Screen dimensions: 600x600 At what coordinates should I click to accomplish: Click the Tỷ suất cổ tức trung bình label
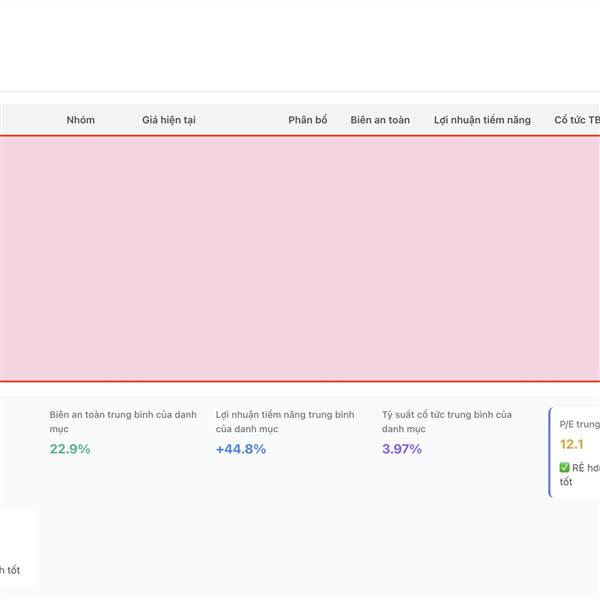click(447, 421)
